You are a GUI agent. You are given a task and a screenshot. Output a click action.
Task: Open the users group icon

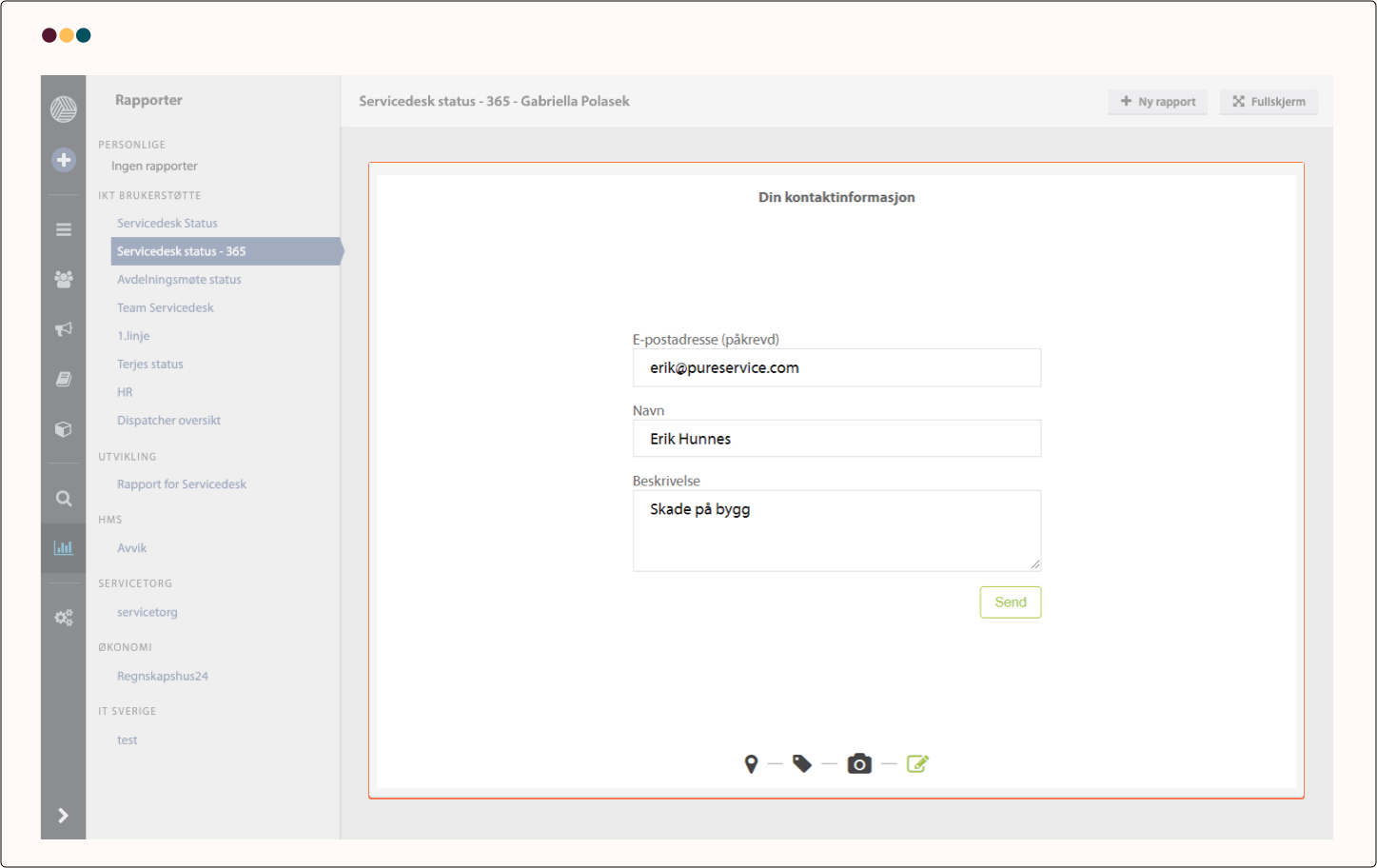64,279
